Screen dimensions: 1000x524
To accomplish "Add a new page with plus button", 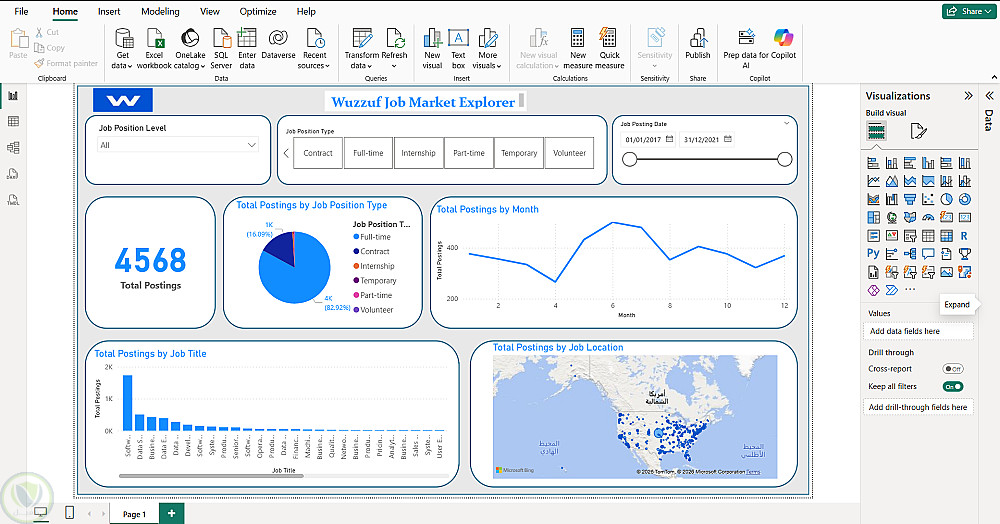I will coord(171,513).
